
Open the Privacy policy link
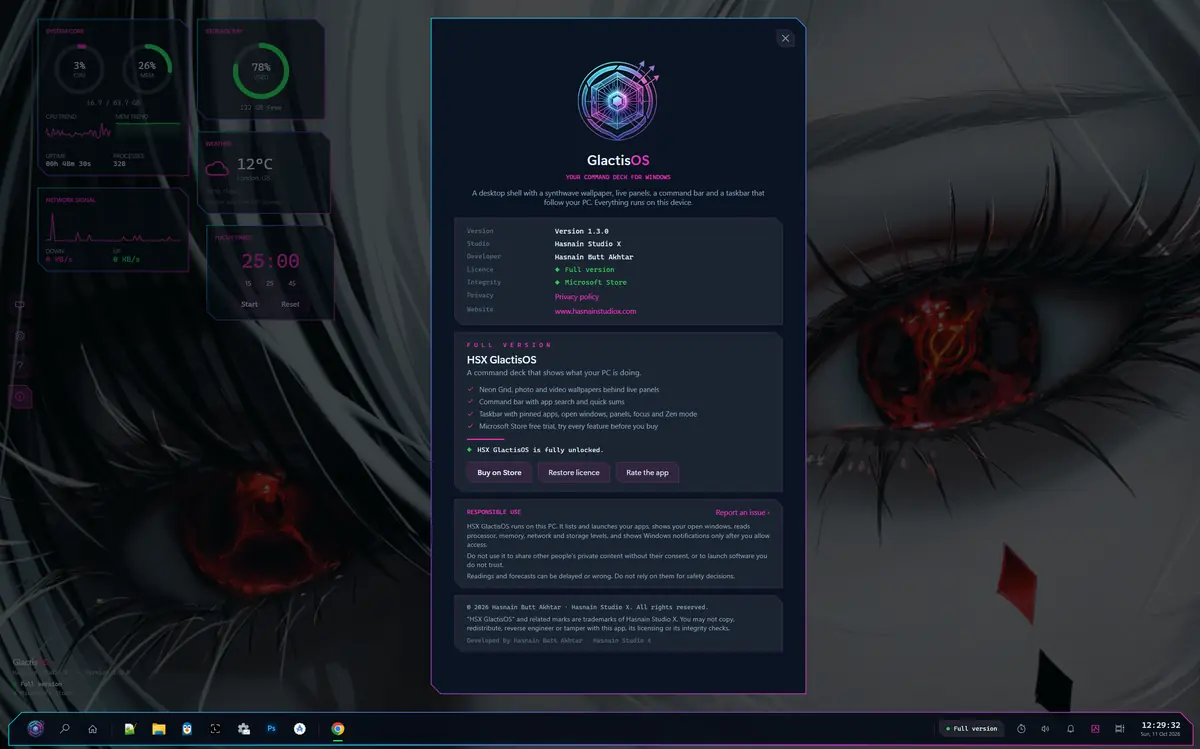point(577,297)
